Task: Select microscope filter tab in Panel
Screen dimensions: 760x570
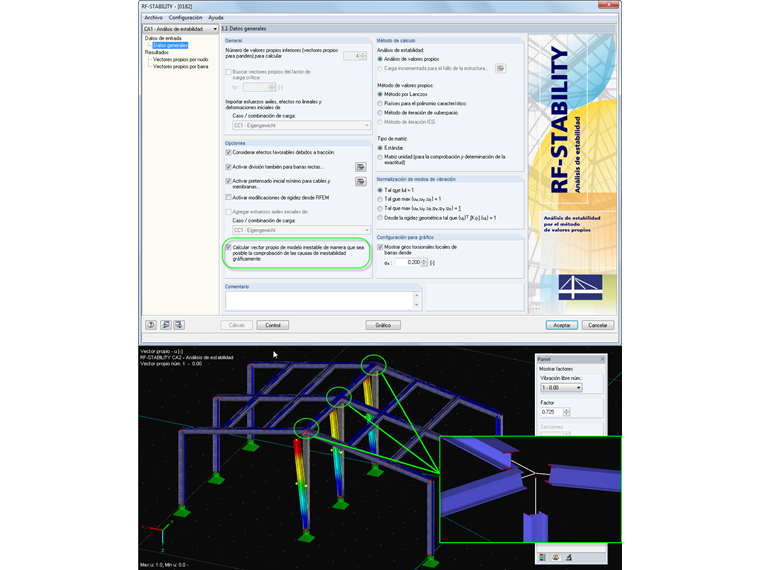Action: click(x=569, y=557)
